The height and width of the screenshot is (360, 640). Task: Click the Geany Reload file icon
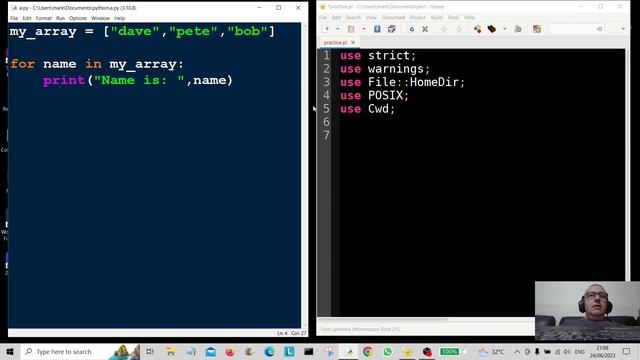tap(411, 29)
